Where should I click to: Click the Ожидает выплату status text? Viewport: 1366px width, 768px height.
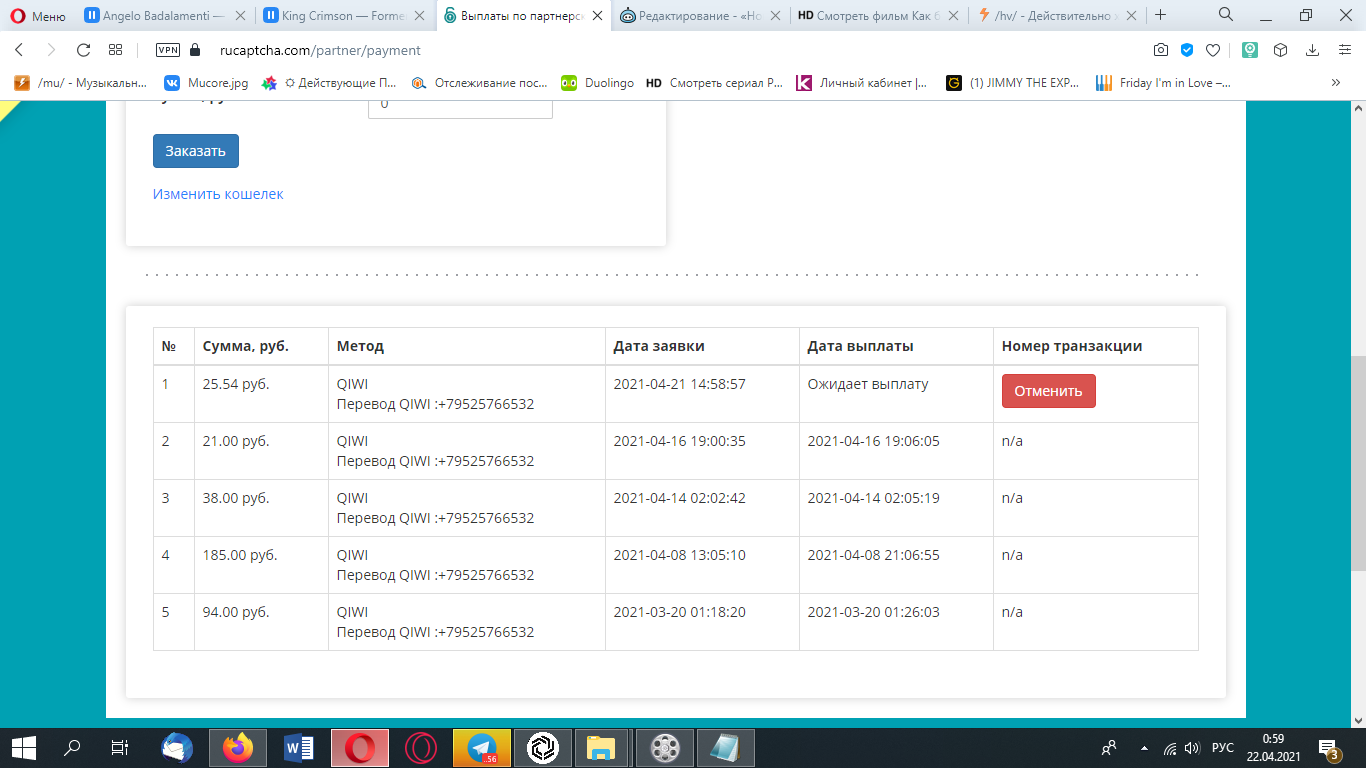click(x=868, y=384)
